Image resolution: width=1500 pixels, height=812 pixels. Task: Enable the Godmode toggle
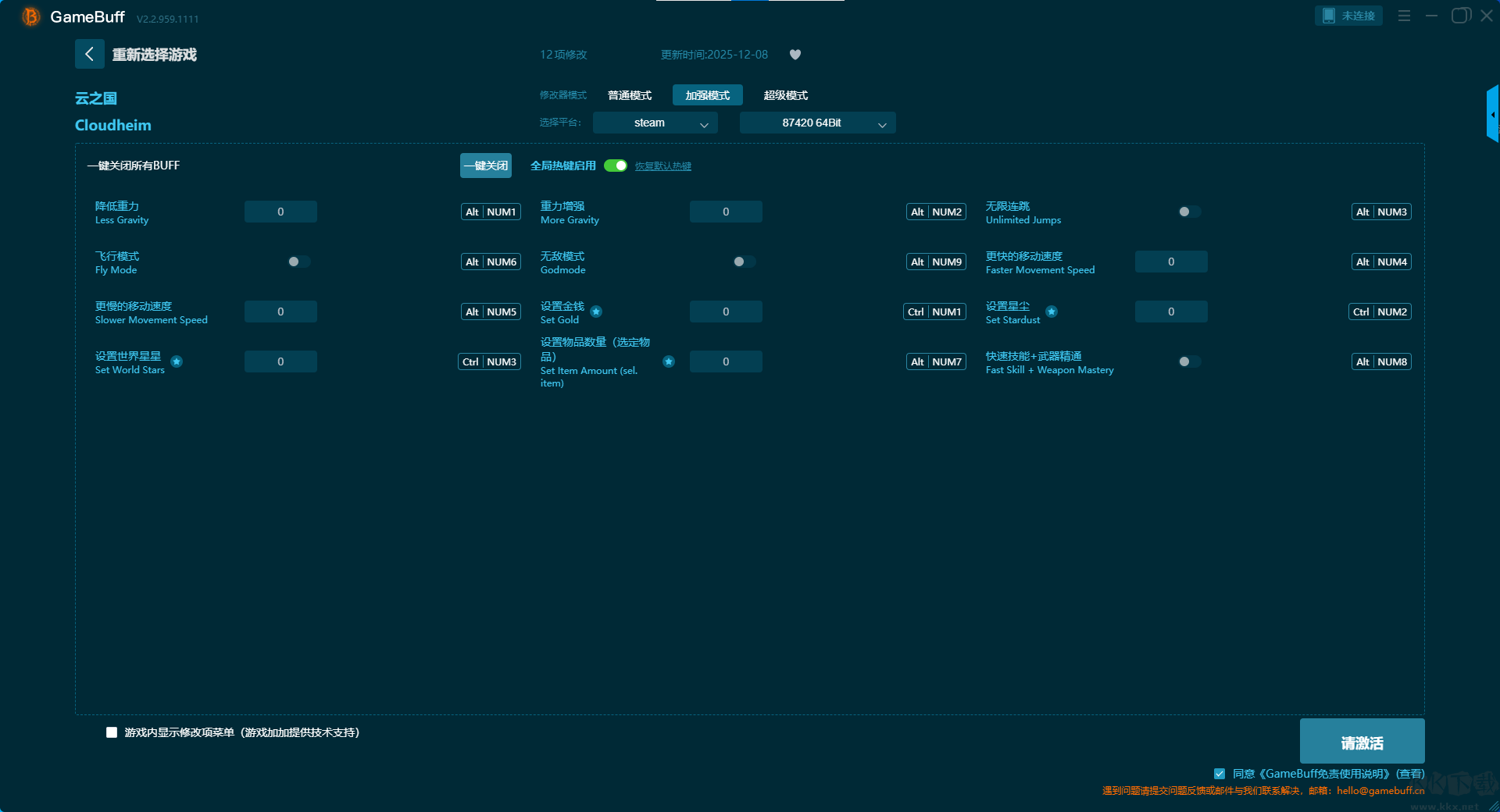pos(744,262)
